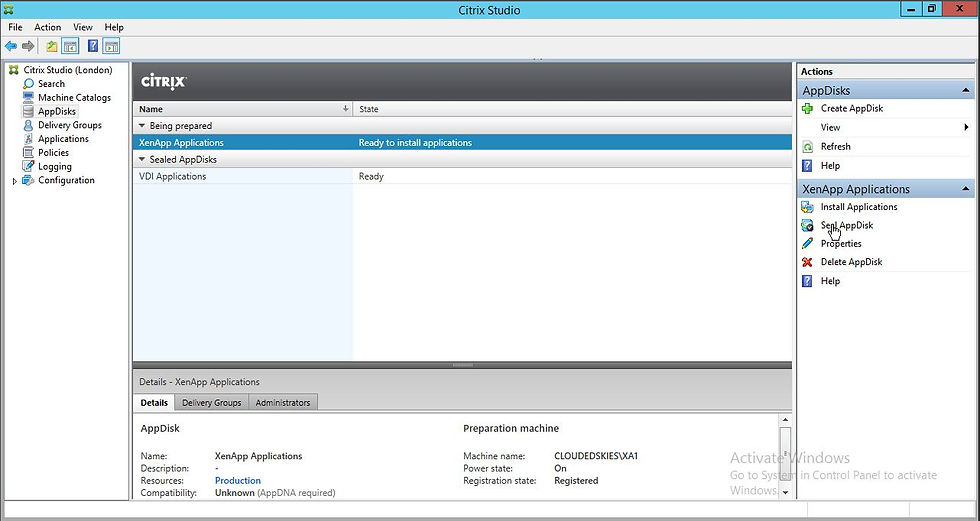Click the Help icon under XenApp Applications actions
This screenshot has width=980, height=521.
coord(808,281)
